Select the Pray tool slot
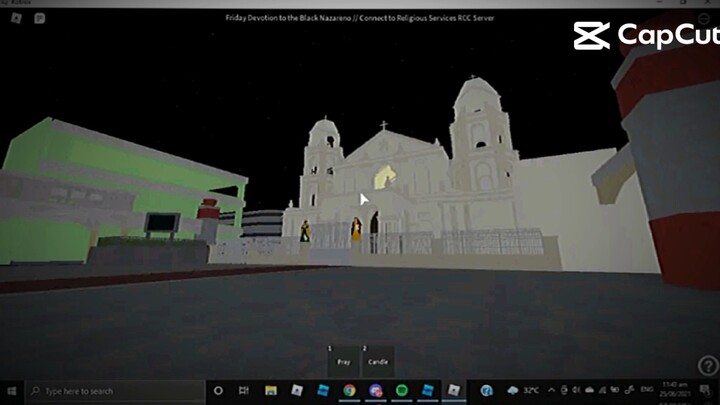Image resolution: width=720 pixels, height=405 pixels. [x=344, y=362]
